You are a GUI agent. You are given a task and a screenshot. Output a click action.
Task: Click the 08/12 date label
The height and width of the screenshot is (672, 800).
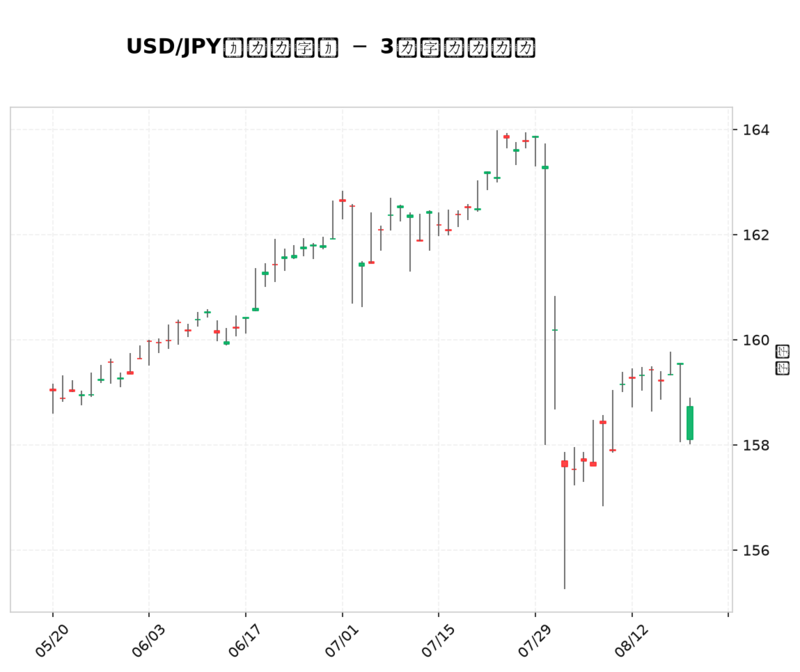631,641
